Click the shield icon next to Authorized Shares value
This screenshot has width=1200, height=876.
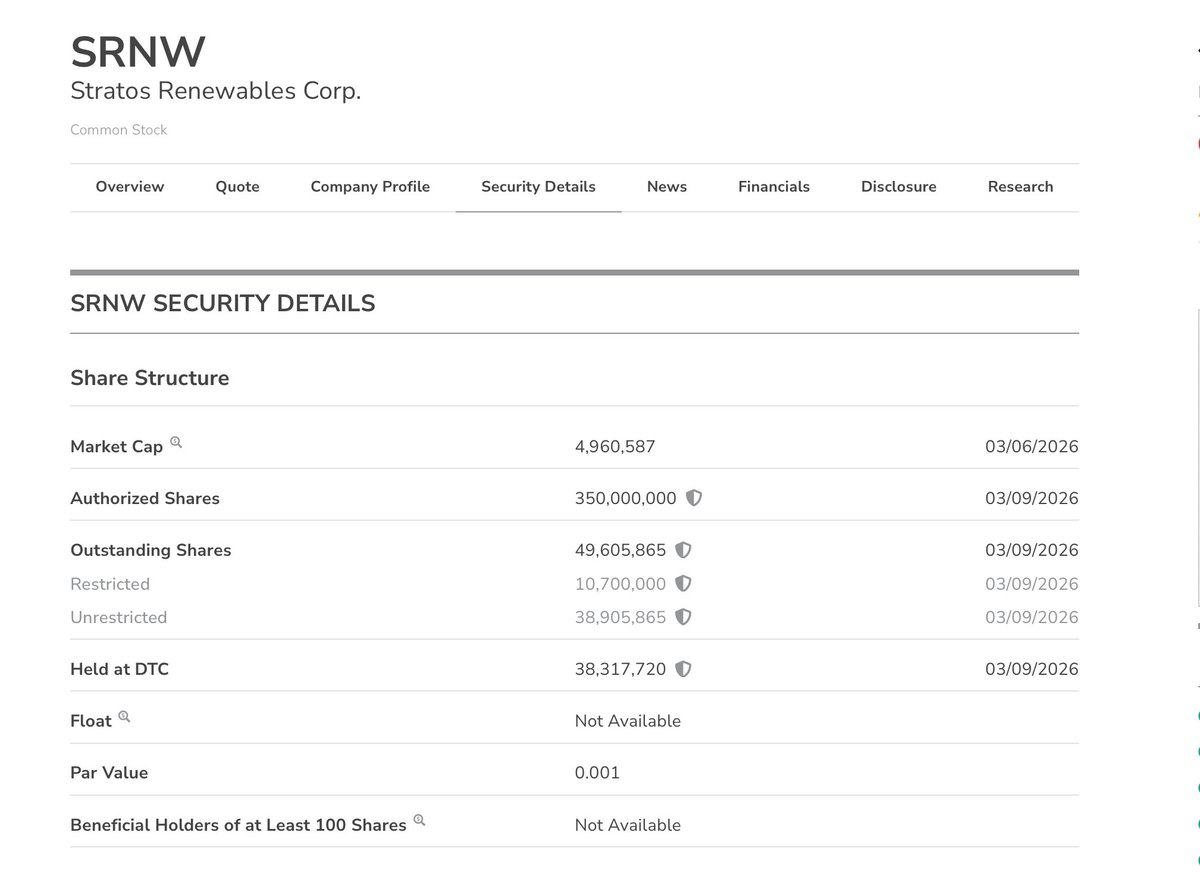[694, 498]
